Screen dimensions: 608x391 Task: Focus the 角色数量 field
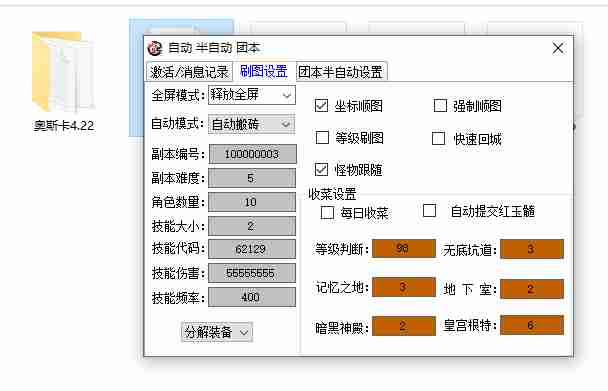[252, 202]
